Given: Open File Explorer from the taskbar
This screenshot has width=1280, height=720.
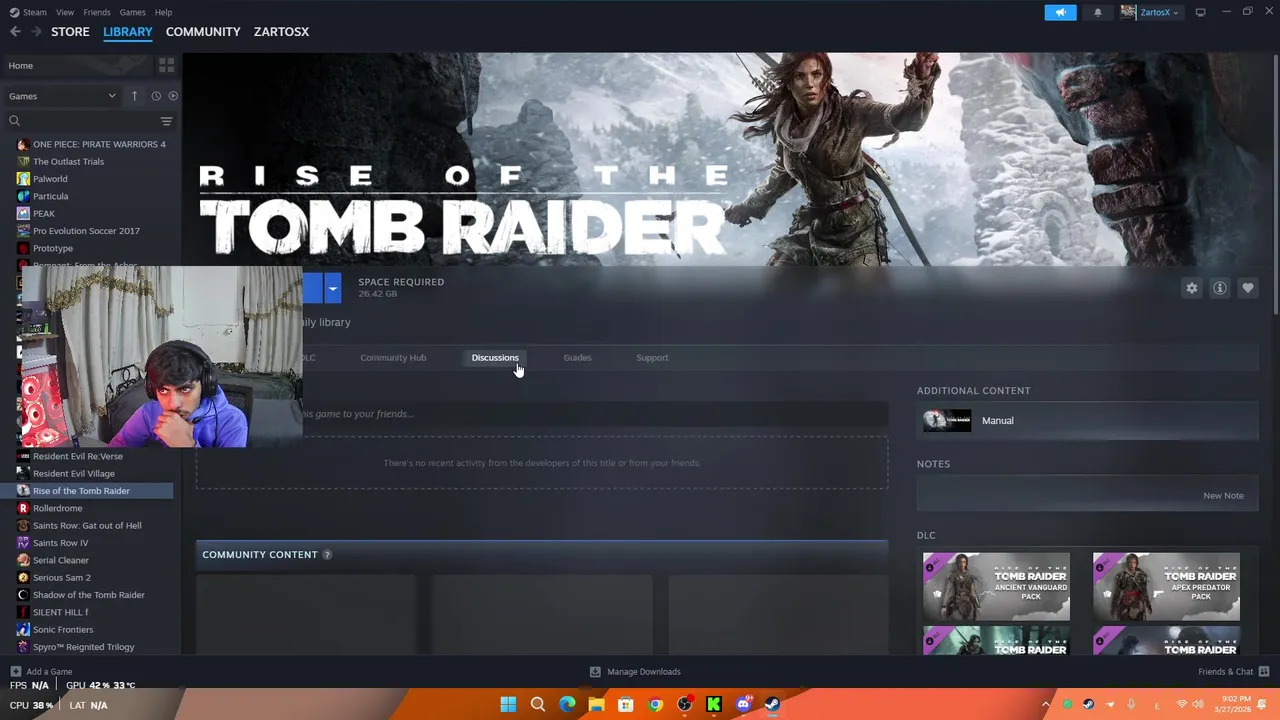Looking at the screenshot, I should click(596, 705).
